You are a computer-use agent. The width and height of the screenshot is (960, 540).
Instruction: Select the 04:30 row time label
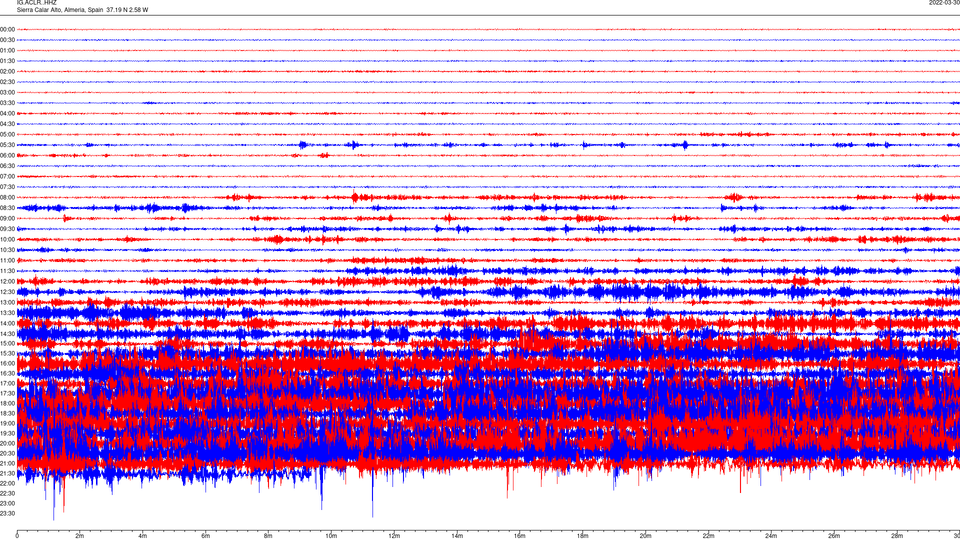7,124
